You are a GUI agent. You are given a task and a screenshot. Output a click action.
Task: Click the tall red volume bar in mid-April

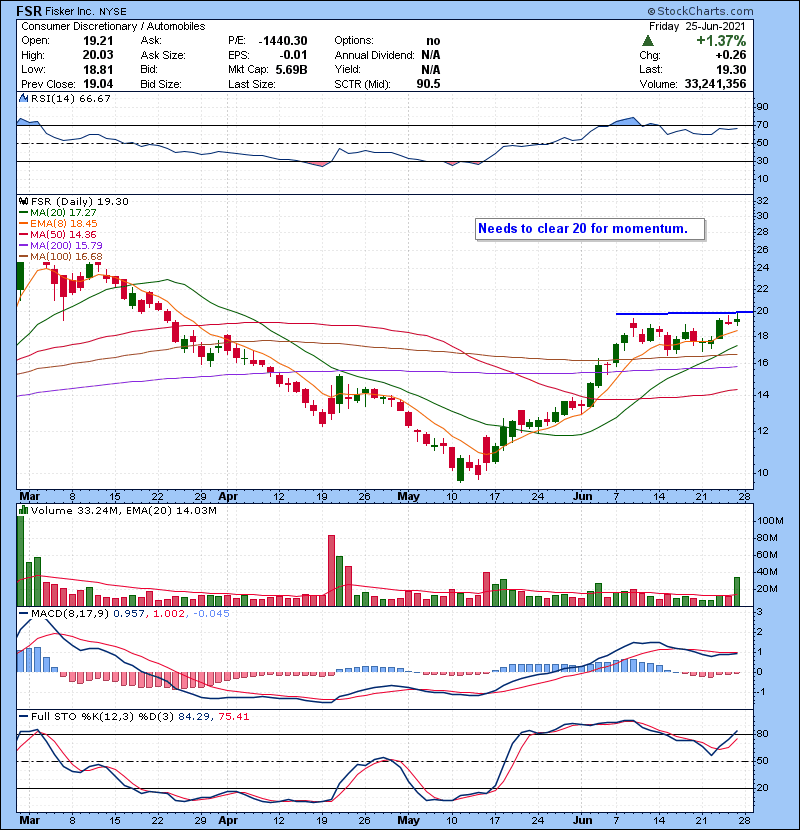coord(331,571)
